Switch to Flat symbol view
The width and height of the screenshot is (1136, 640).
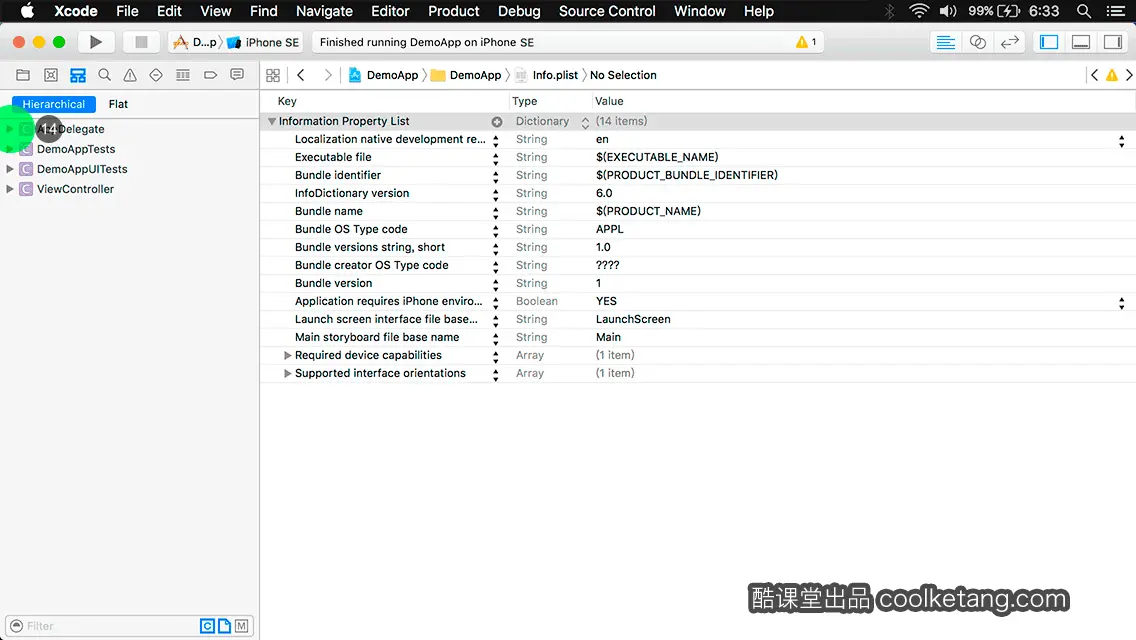[118, 104]
